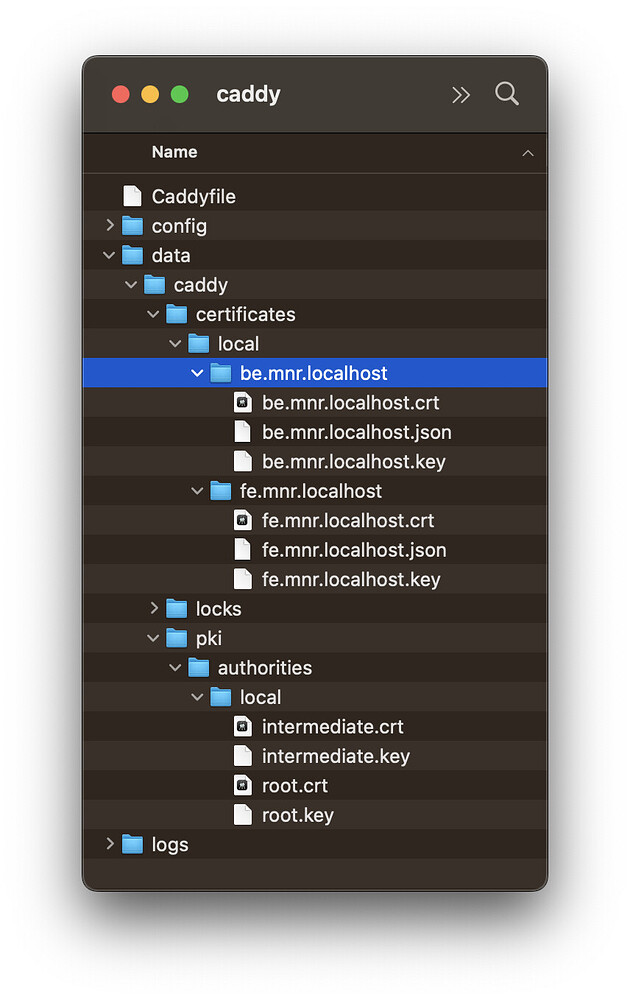The image size is (630, 1000).
Task: Click the certificate icon beside fe.mnr.localhost.crt
Action: click(x=242, y=520)
